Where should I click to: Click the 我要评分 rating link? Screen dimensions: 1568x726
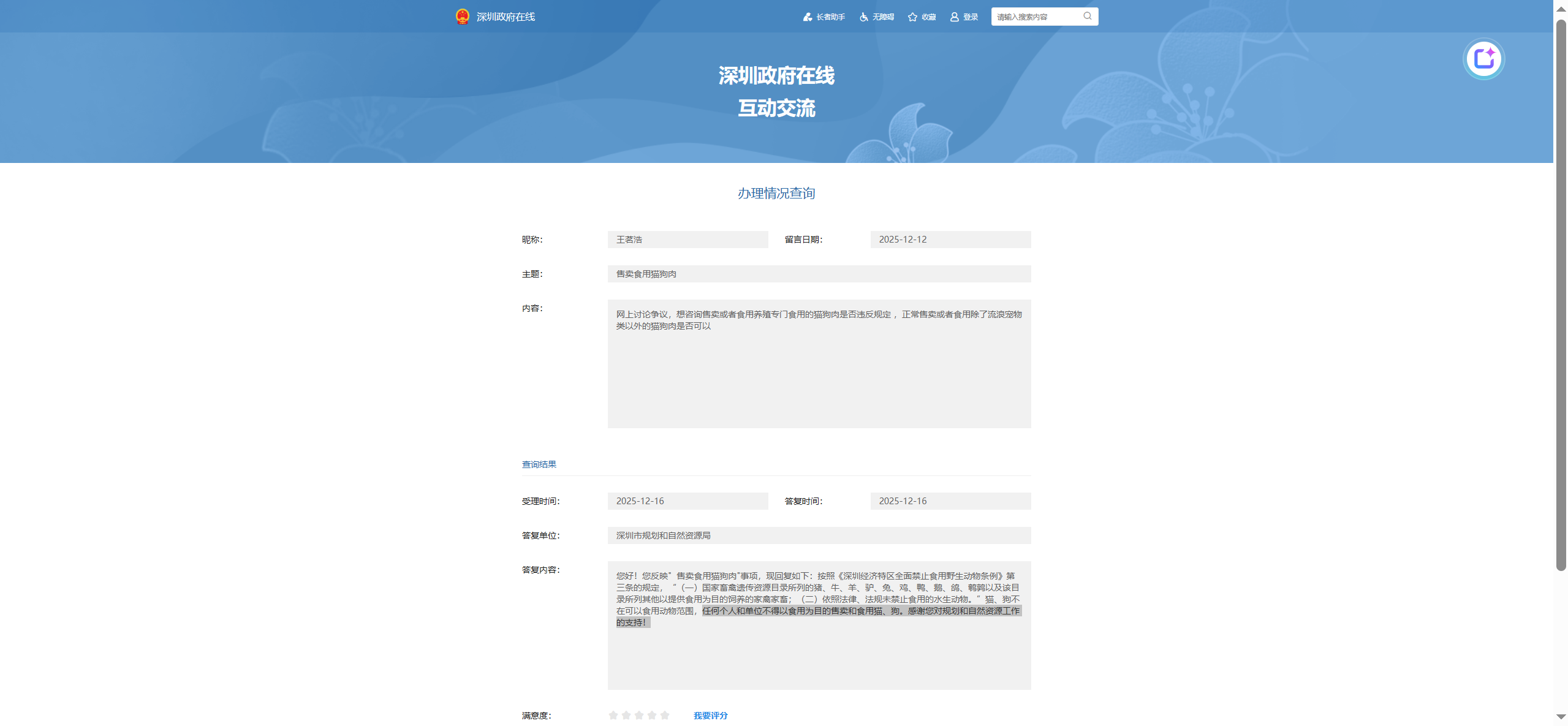(711, 716)
